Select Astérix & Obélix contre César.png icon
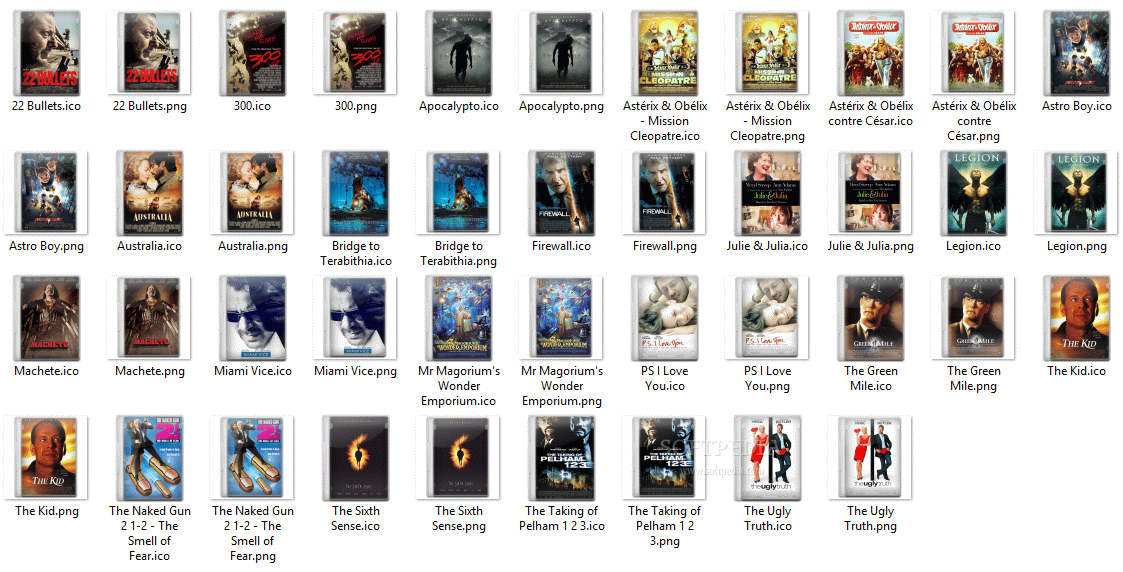1123x572 pixels. 974,53
